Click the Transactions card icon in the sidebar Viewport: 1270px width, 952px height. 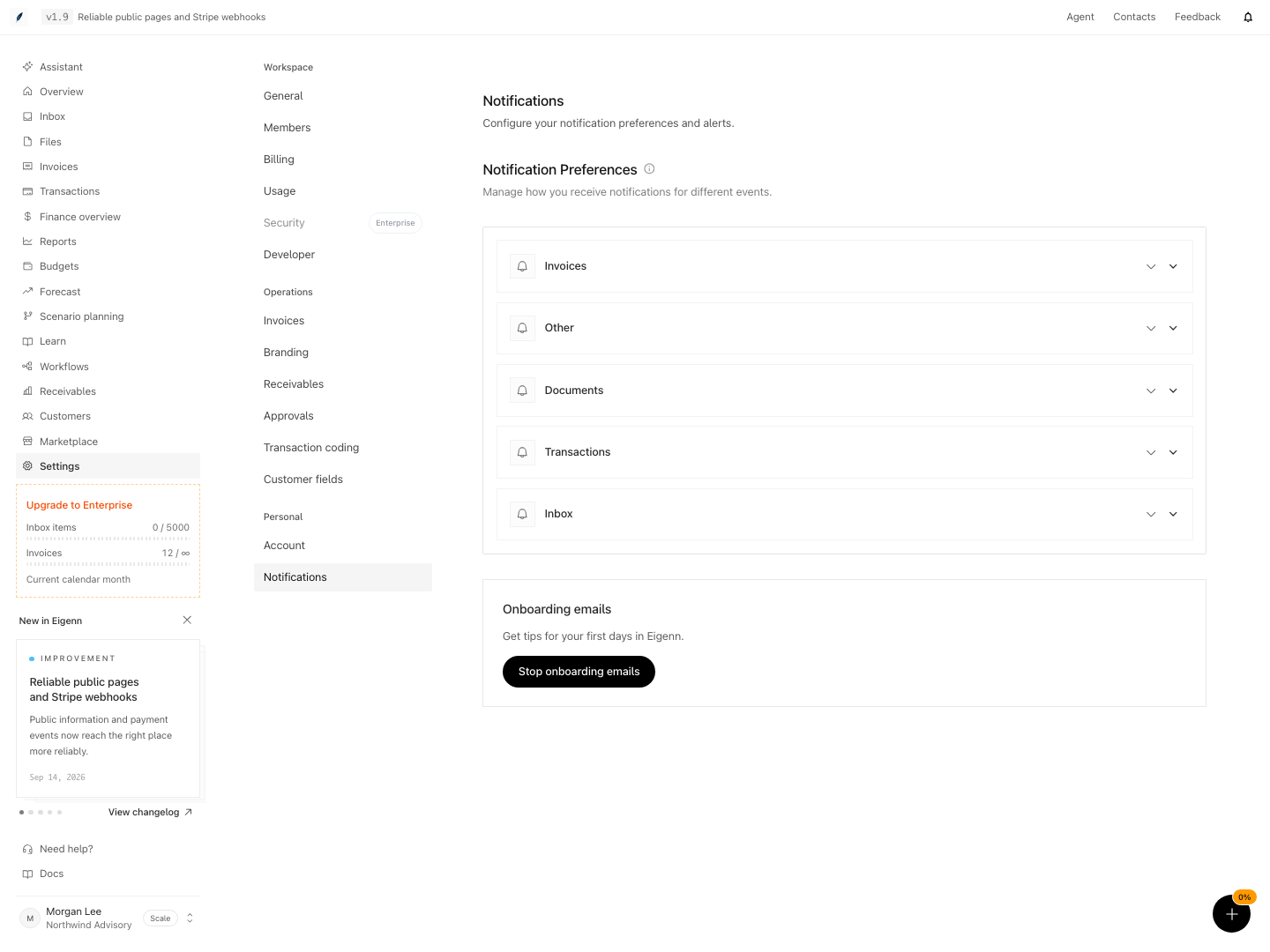click(27, 191)
